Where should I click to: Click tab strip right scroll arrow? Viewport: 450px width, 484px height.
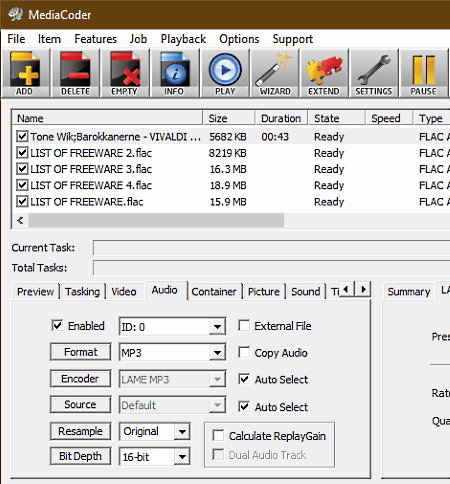[363, 289]
